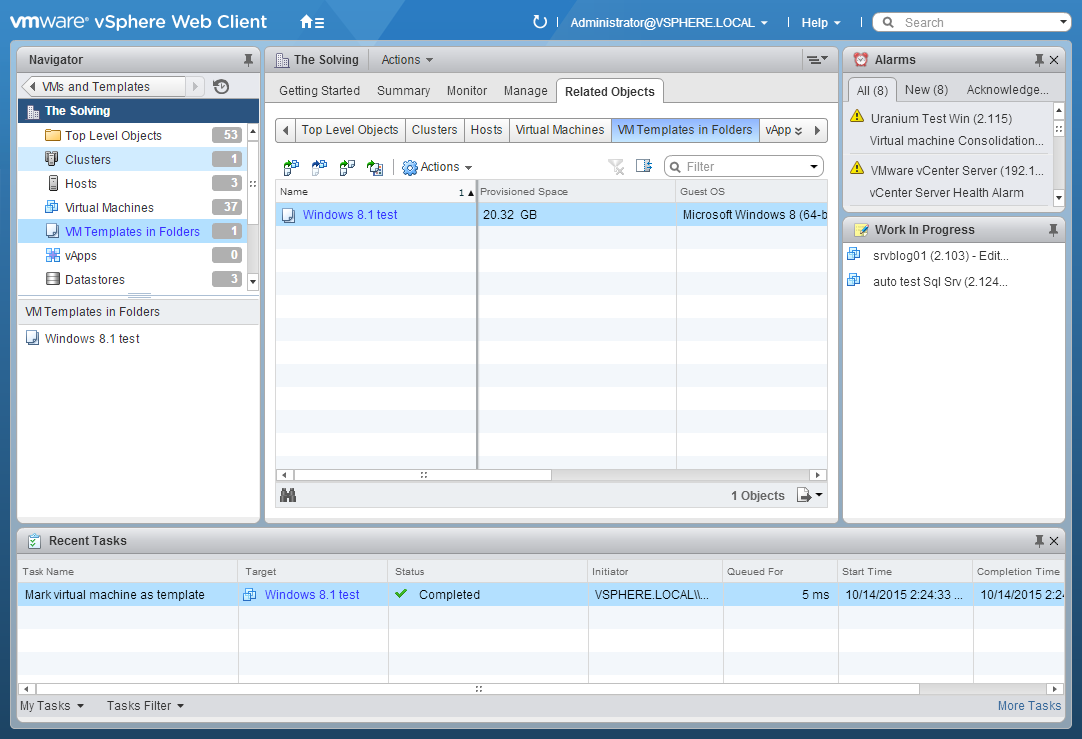Open the My Tasks dropdown
Image resolution: width=1082 pixels, height=739 pixels.
pyautogui.click(x=52, y=706)
